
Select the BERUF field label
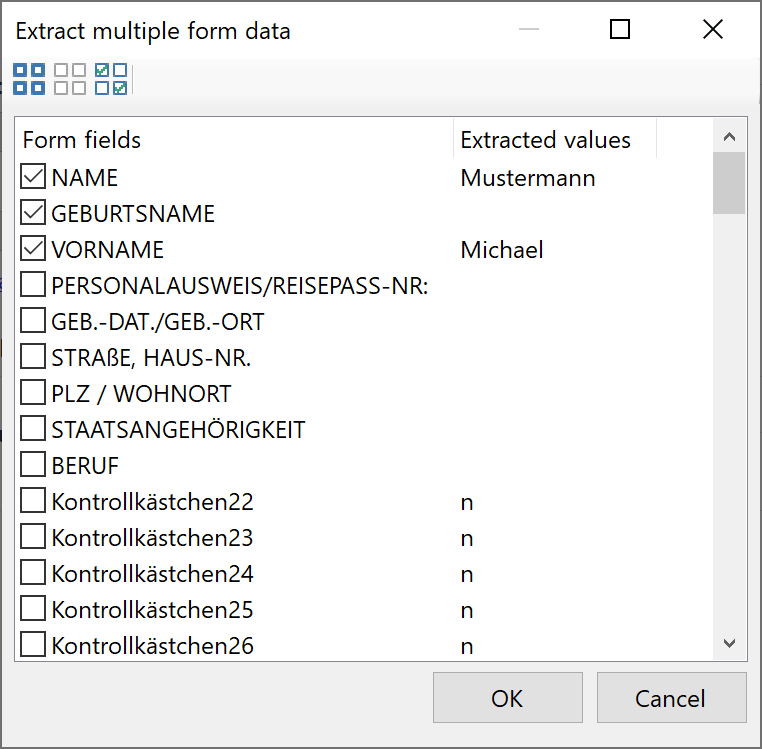coord(85,466)
